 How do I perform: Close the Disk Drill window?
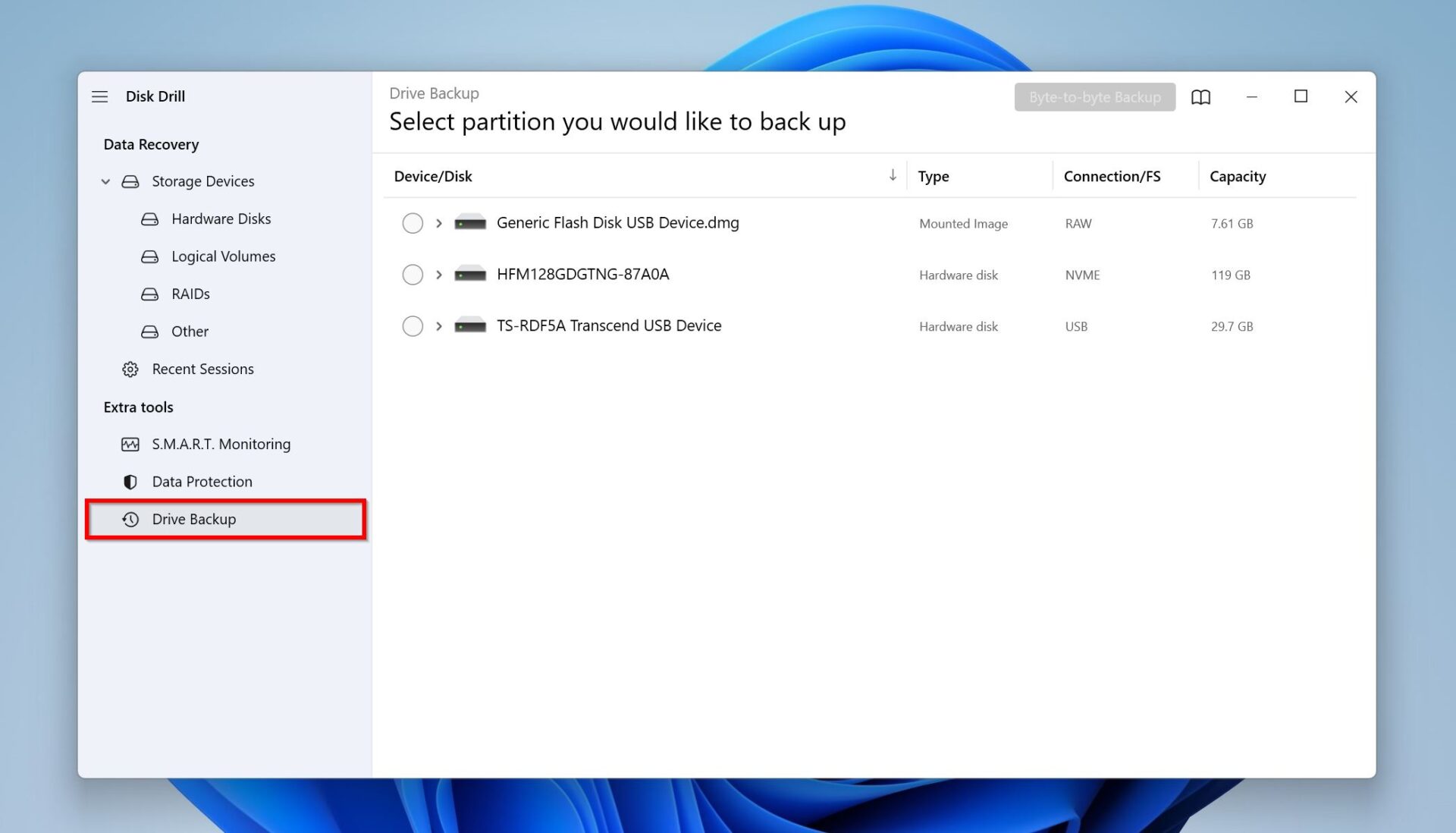[x=1351, y=97]
